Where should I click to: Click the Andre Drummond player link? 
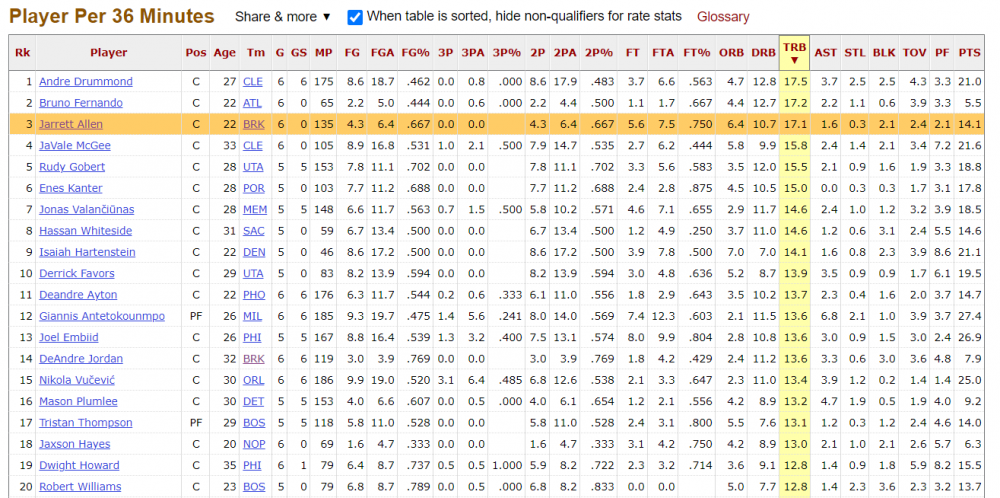click(85, 82)
